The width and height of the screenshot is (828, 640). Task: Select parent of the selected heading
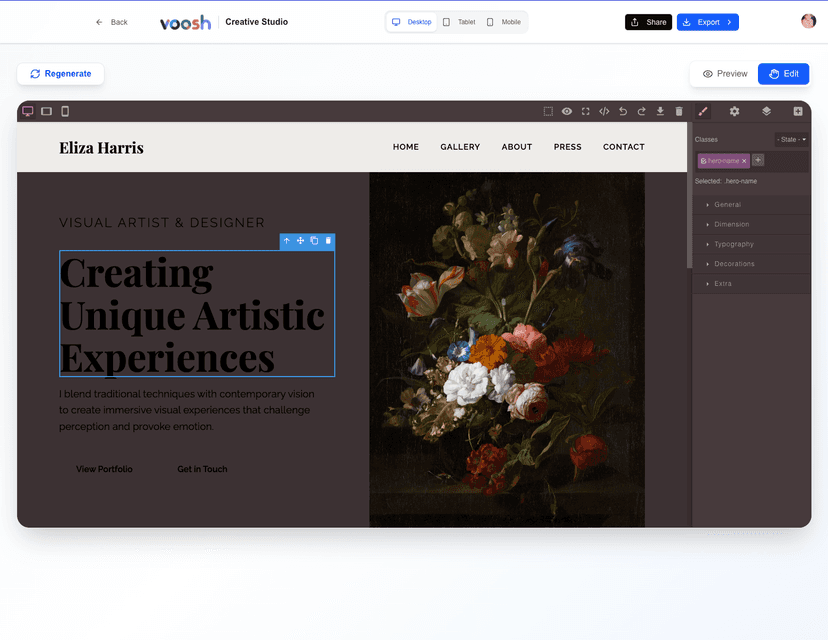(x=287, y=241)
